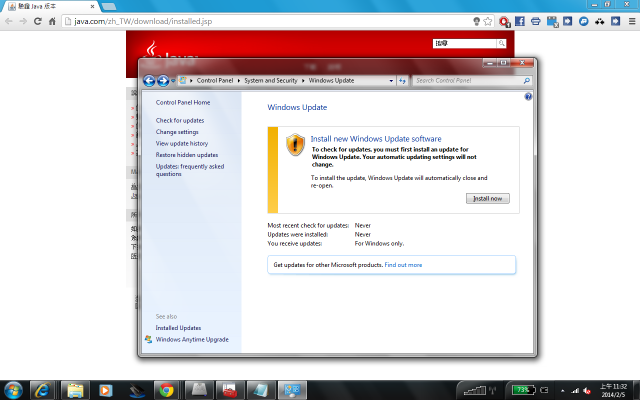Screen dimensions: 640x400
Task: Click the blue round chat extension icon
Action: coord(584,21)
